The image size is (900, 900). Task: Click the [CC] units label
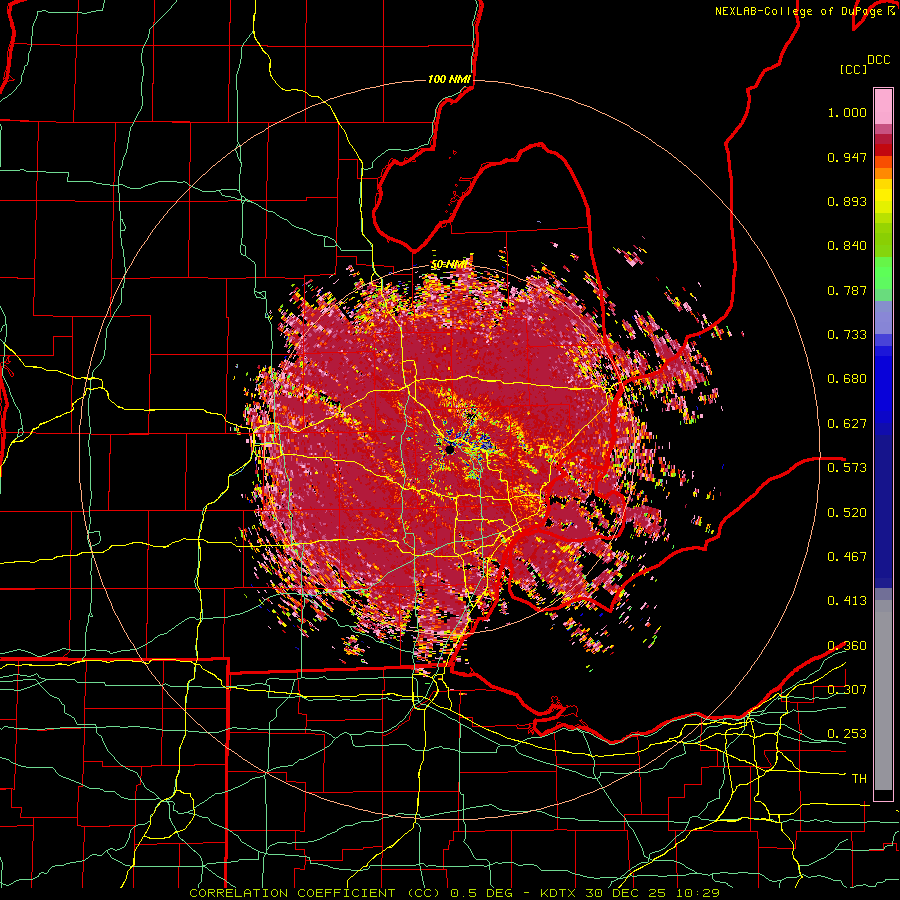pyautogui.click(x=853, y=69)
